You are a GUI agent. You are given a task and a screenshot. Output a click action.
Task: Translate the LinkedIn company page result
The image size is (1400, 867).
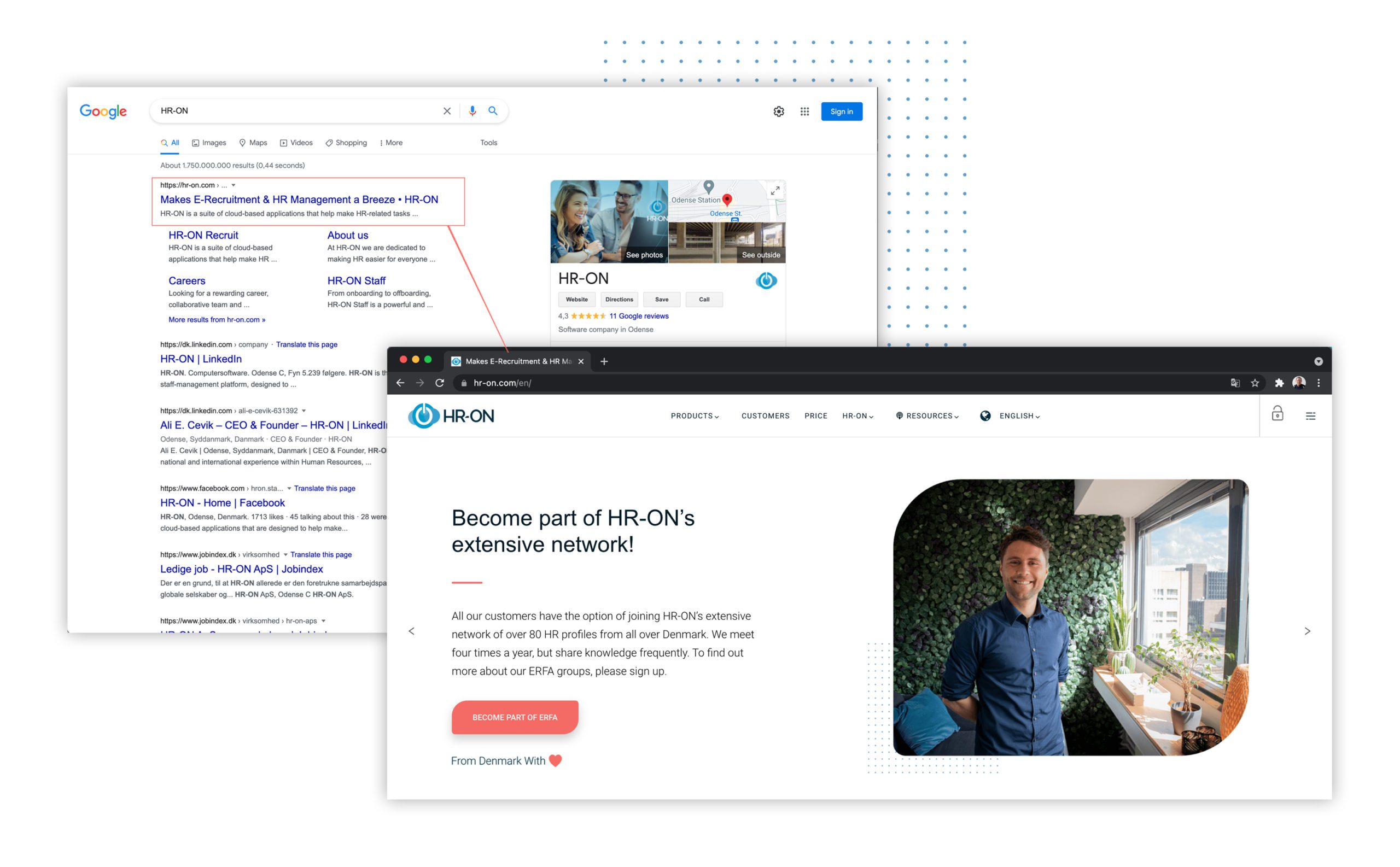pyautogui.click(x=306, y=344)
